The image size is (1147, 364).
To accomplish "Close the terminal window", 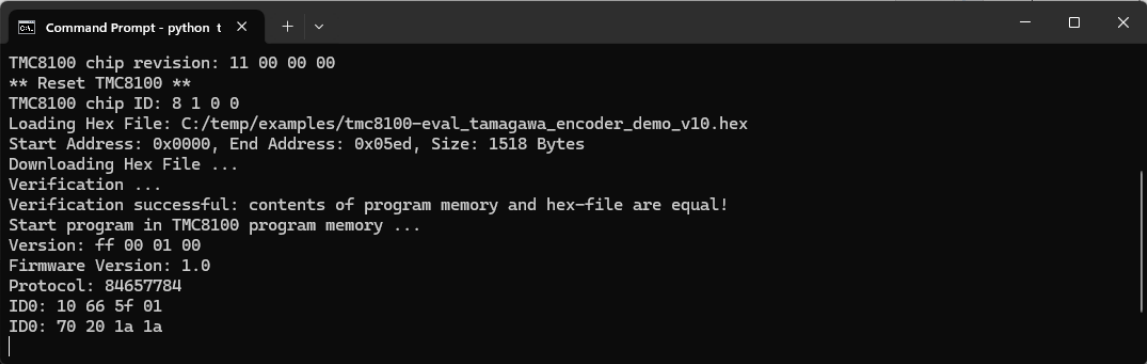I will [1123, 23].
